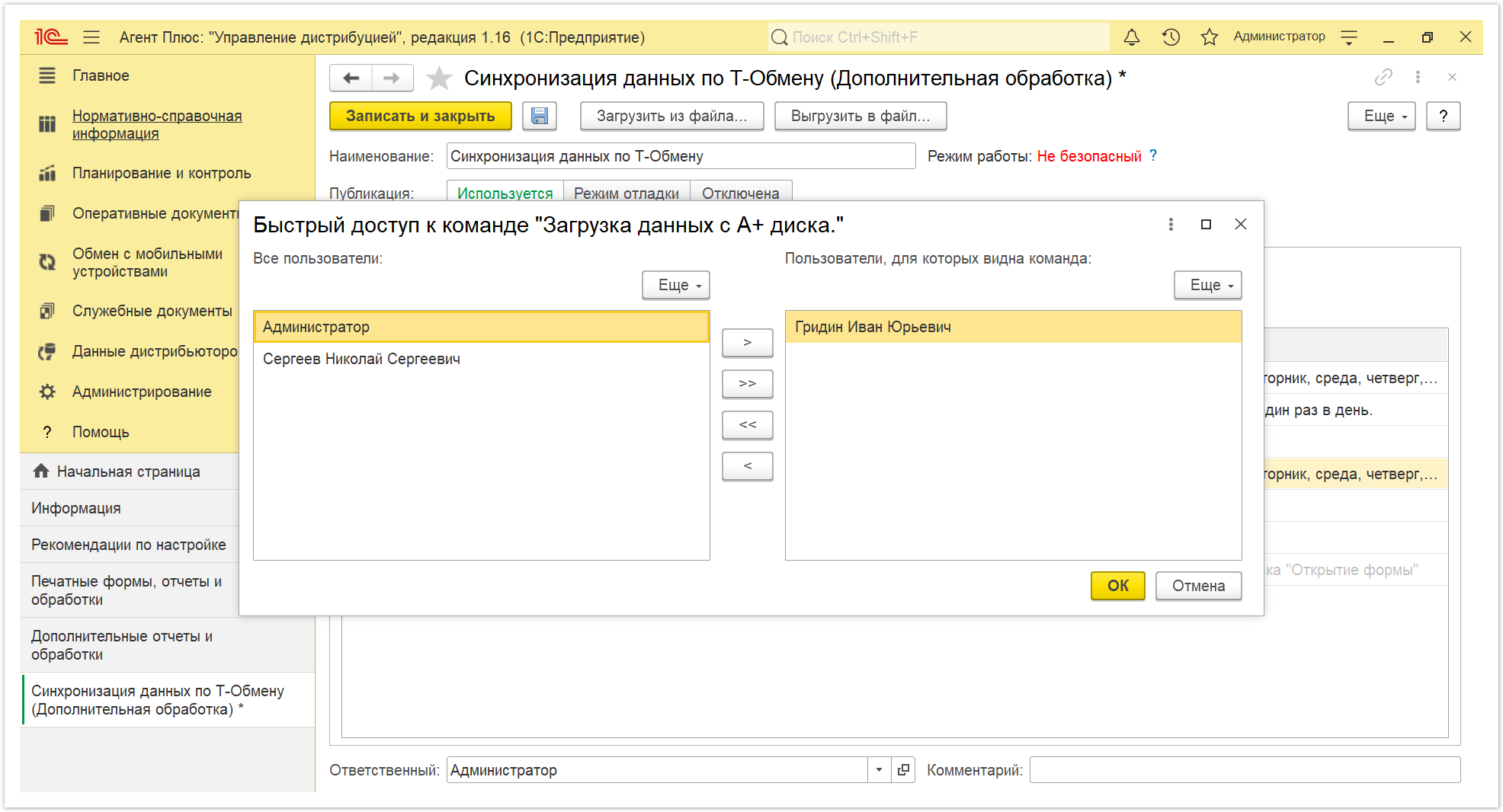Click Загрузить из файла button

pos(671,116)
